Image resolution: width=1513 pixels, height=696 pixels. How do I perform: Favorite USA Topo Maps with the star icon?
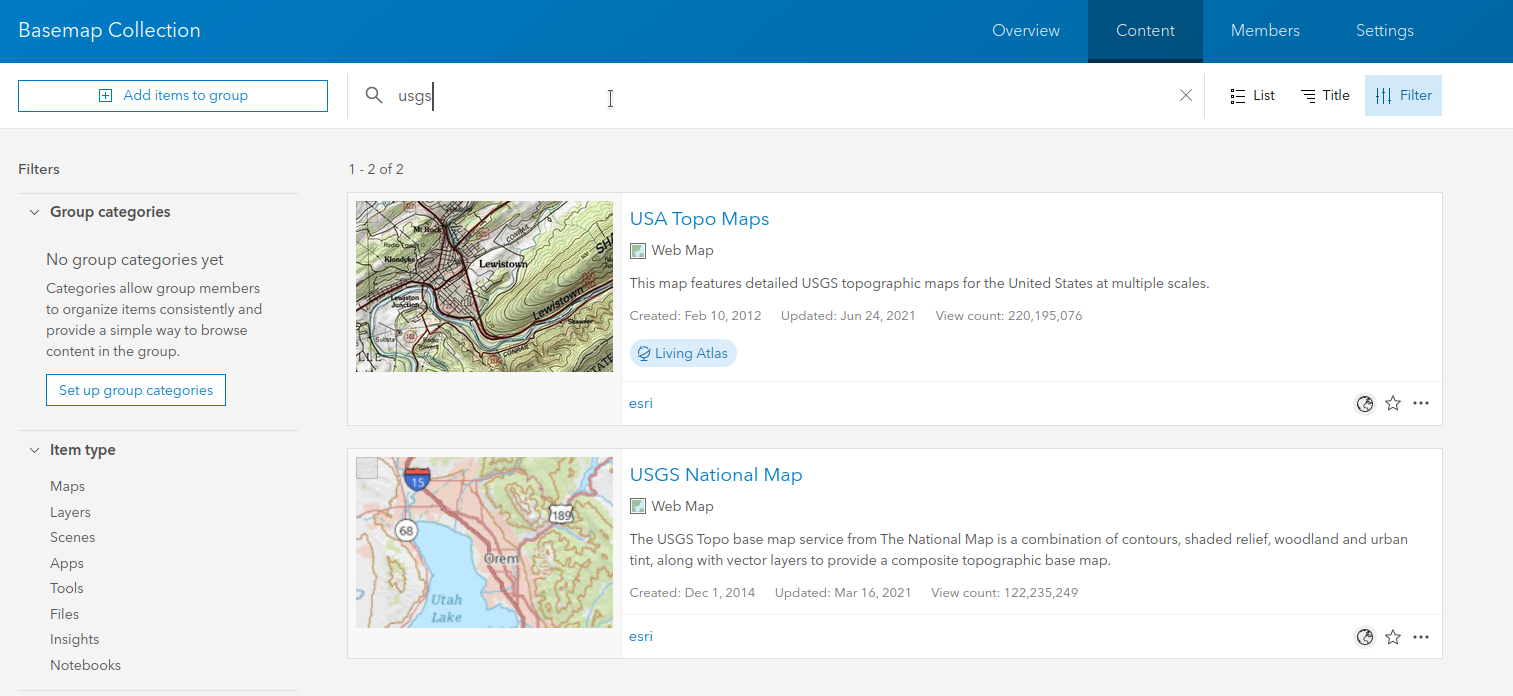tap(1393, 404)
